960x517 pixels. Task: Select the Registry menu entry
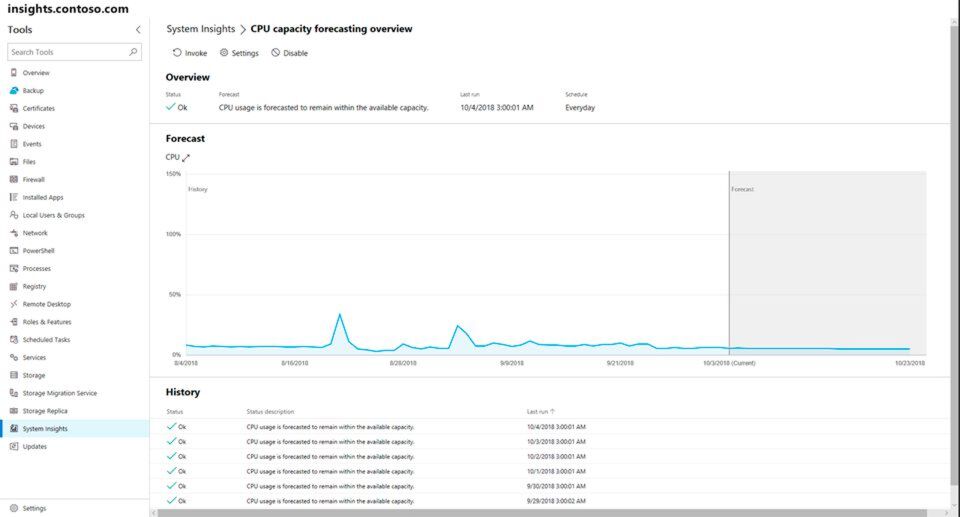coord(34,286)
